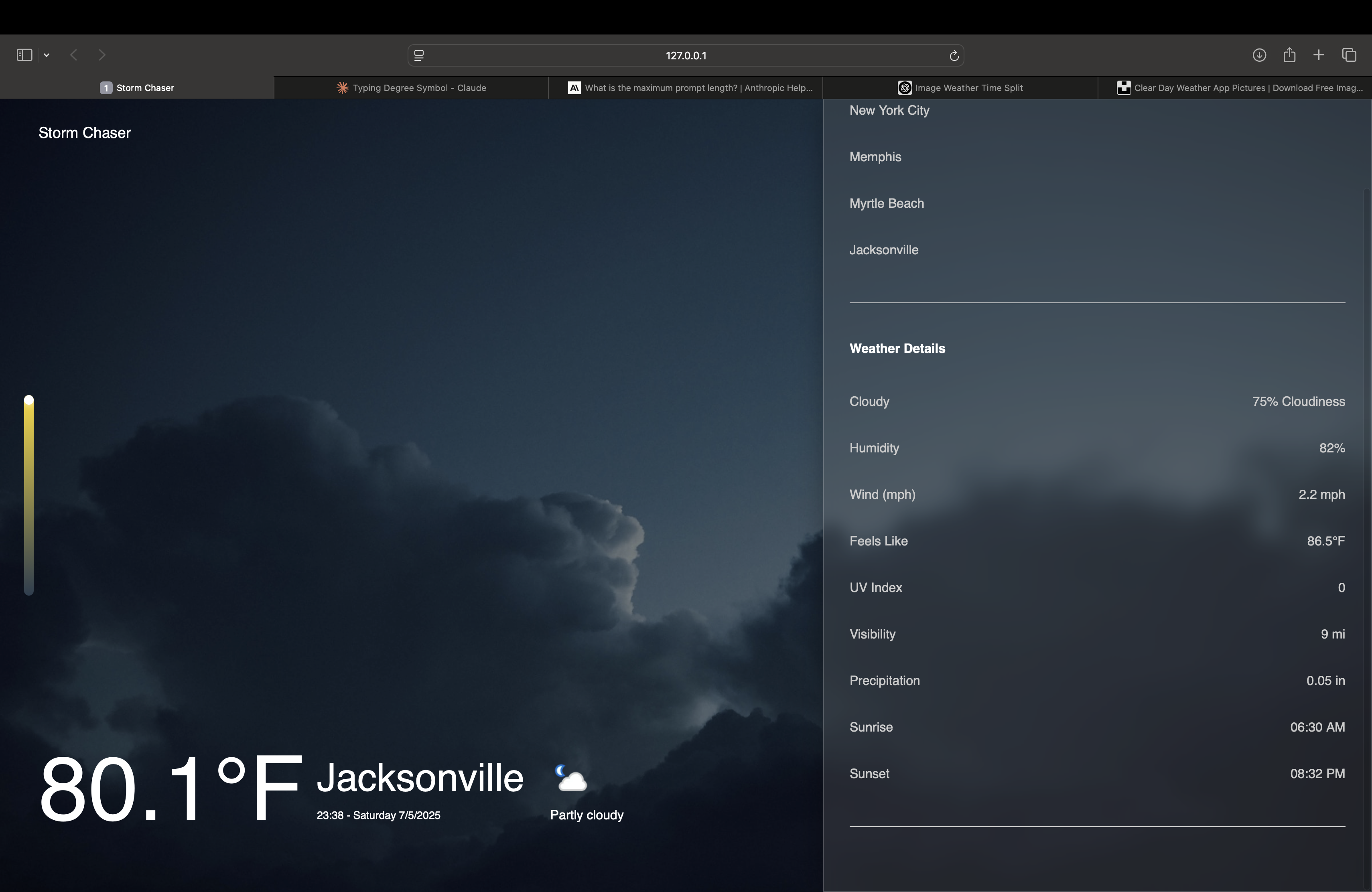The height and width of the screenshot is (892, 1372).
Task: Click the Wind (mph) label
Action: (x=882, y=495)
